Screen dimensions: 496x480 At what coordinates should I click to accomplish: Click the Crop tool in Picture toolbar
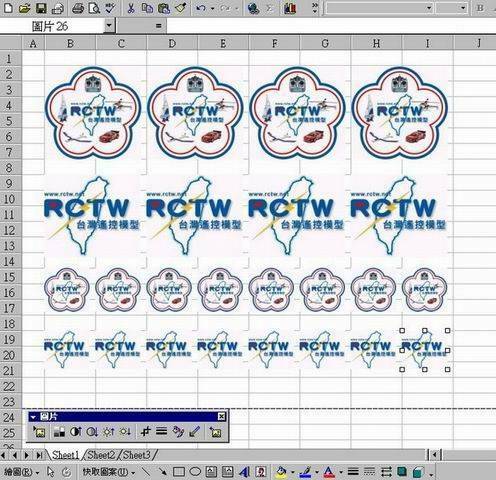145,432
